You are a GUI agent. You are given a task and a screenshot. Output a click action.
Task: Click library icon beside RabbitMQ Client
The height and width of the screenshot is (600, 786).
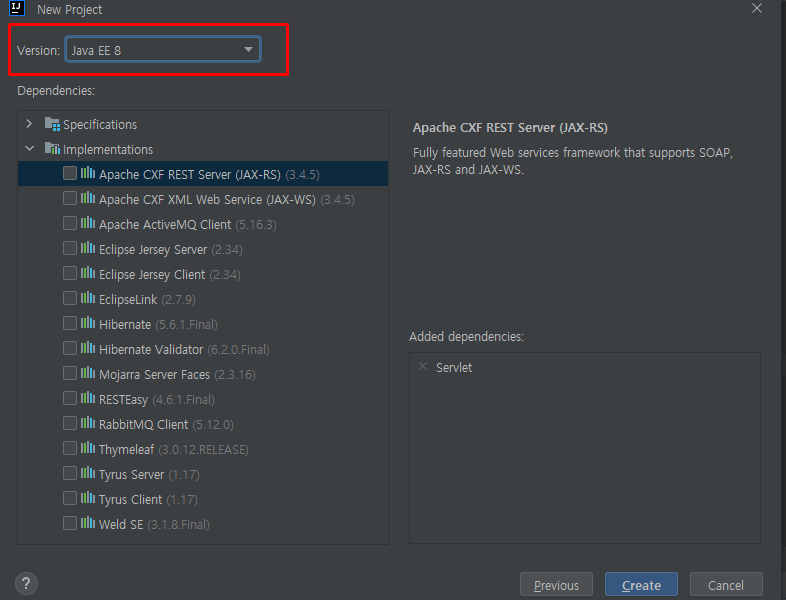click(x=88, y=423)
